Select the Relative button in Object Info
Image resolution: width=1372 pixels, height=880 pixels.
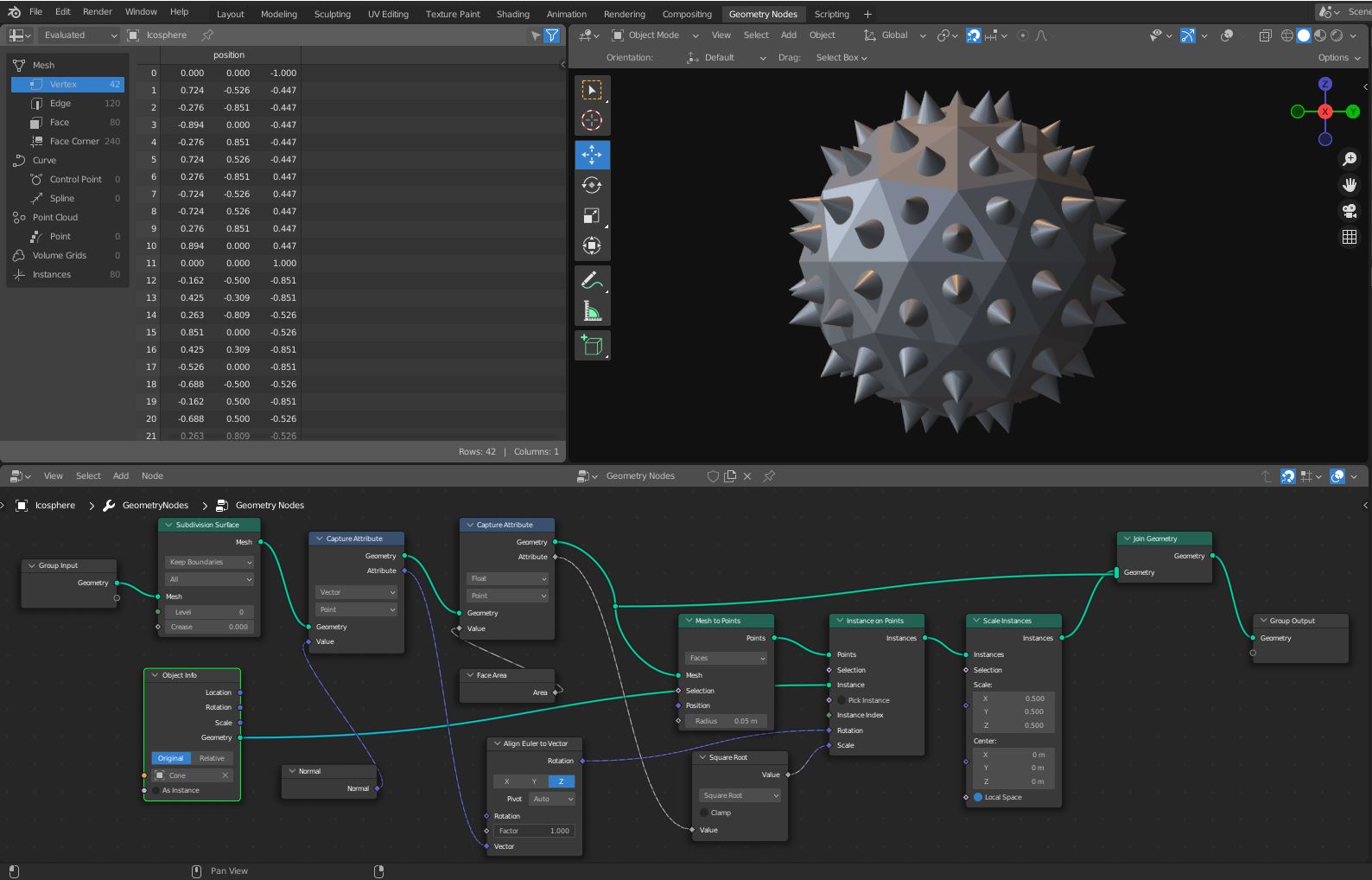click(x=212, y=758)
